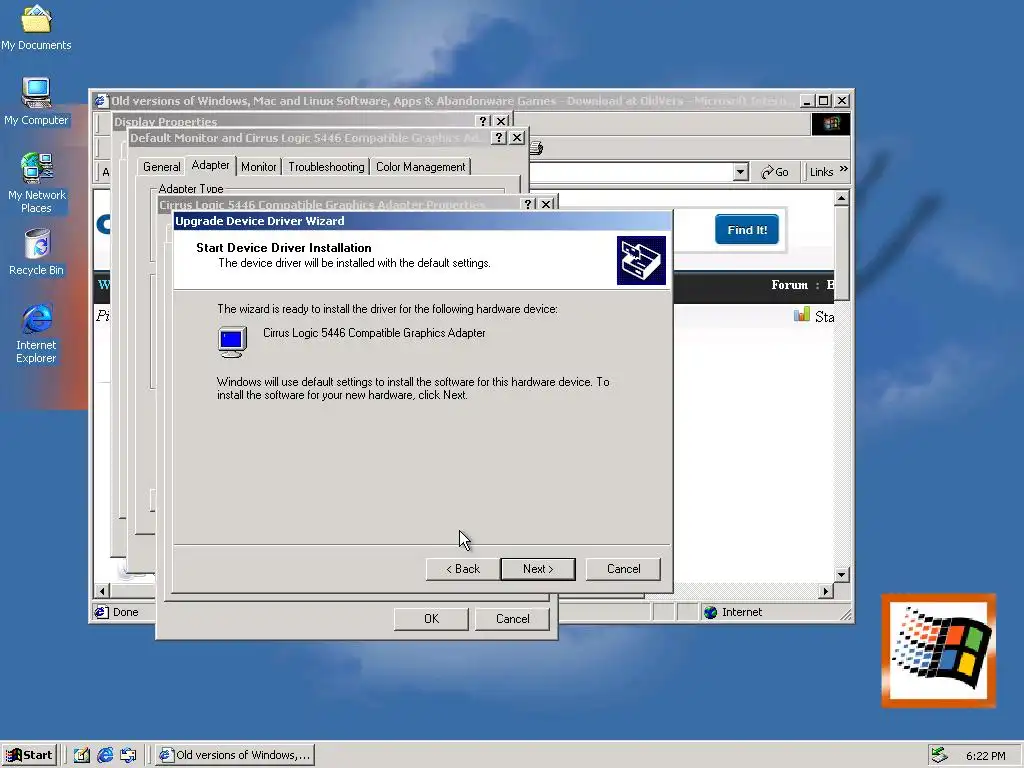
Task: Launch Outlook Express from Quick Launch
Action: [x=128, y=755]
